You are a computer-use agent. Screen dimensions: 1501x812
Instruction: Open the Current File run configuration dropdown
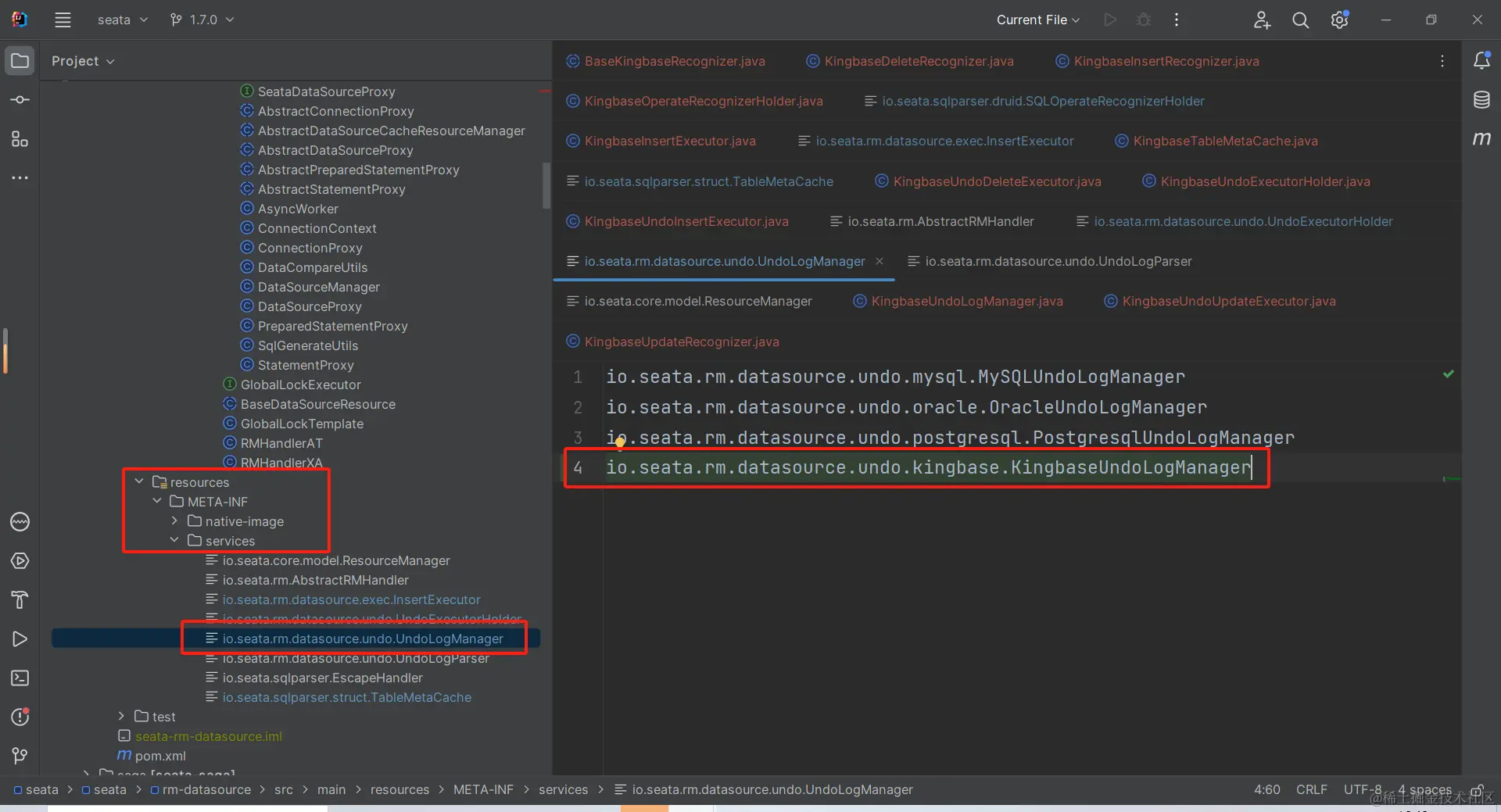click(x=1038, y=20)
